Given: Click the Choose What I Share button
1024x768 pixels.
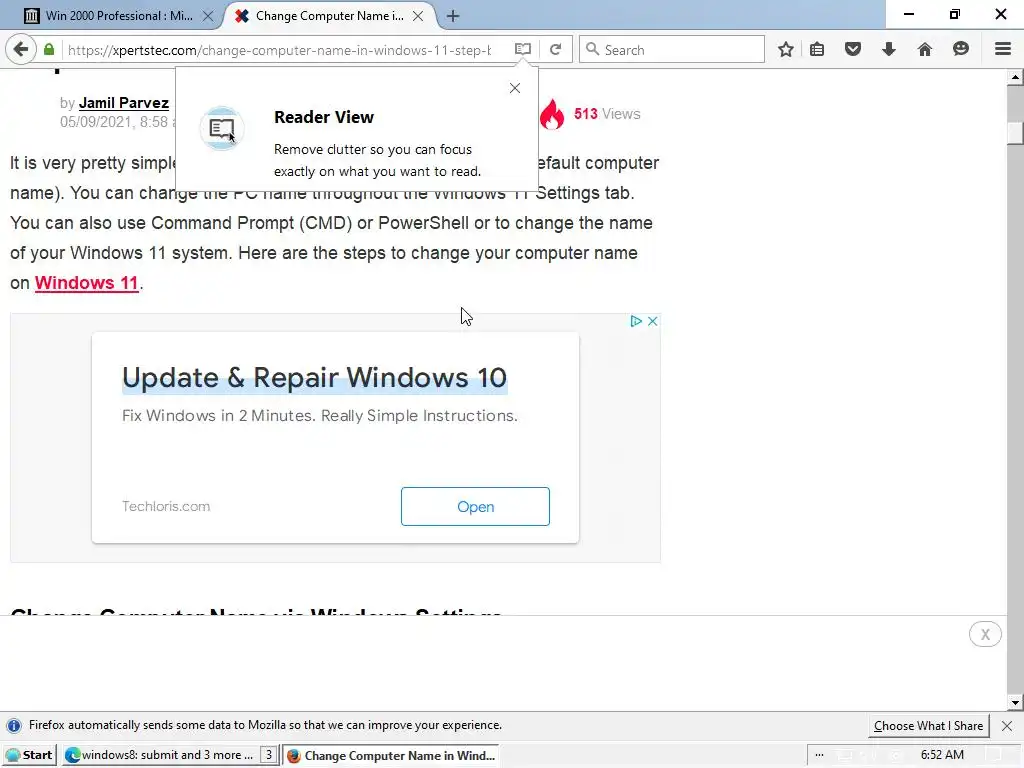Looking at the screenshot, I should pyautogui.click(x=928, y=726).
